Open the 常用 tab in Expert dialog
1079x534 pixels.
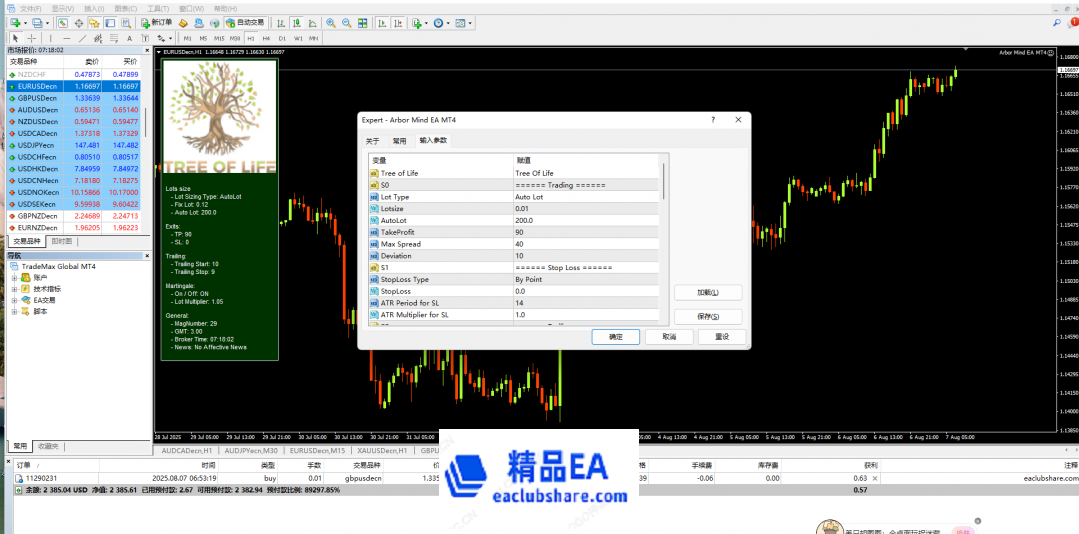pos(399,141)
